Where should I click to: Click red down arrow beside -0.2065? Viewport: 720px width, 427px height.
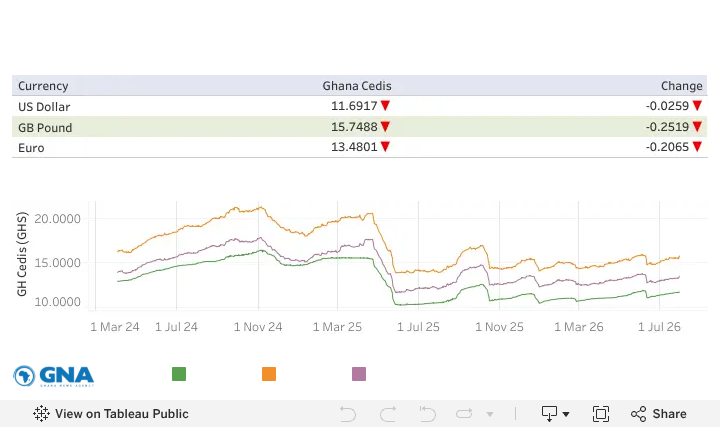[697, 146]
